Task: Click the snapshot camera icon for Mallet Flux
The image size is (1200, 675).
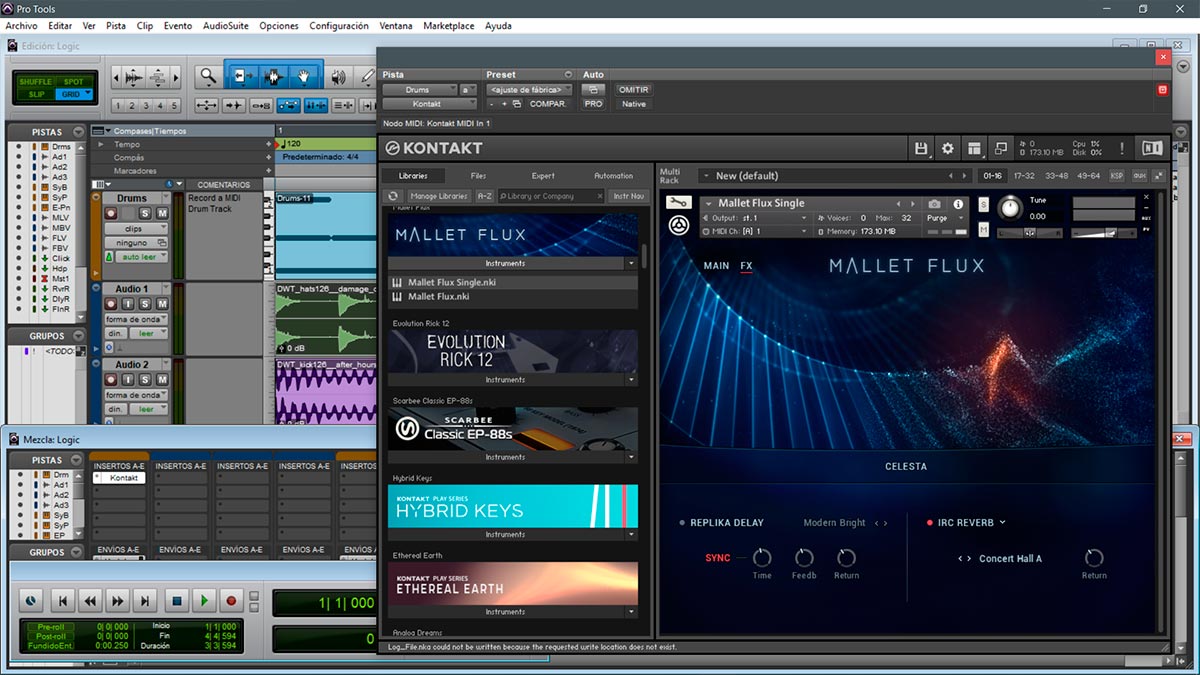Action: pos(934,204)
